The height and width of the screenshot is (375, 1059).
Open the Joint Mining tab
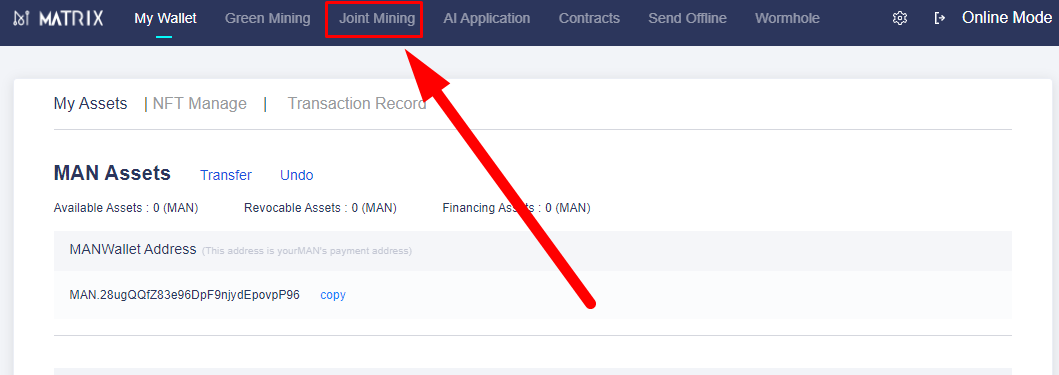pyautogui.click(x=377, y=18)
